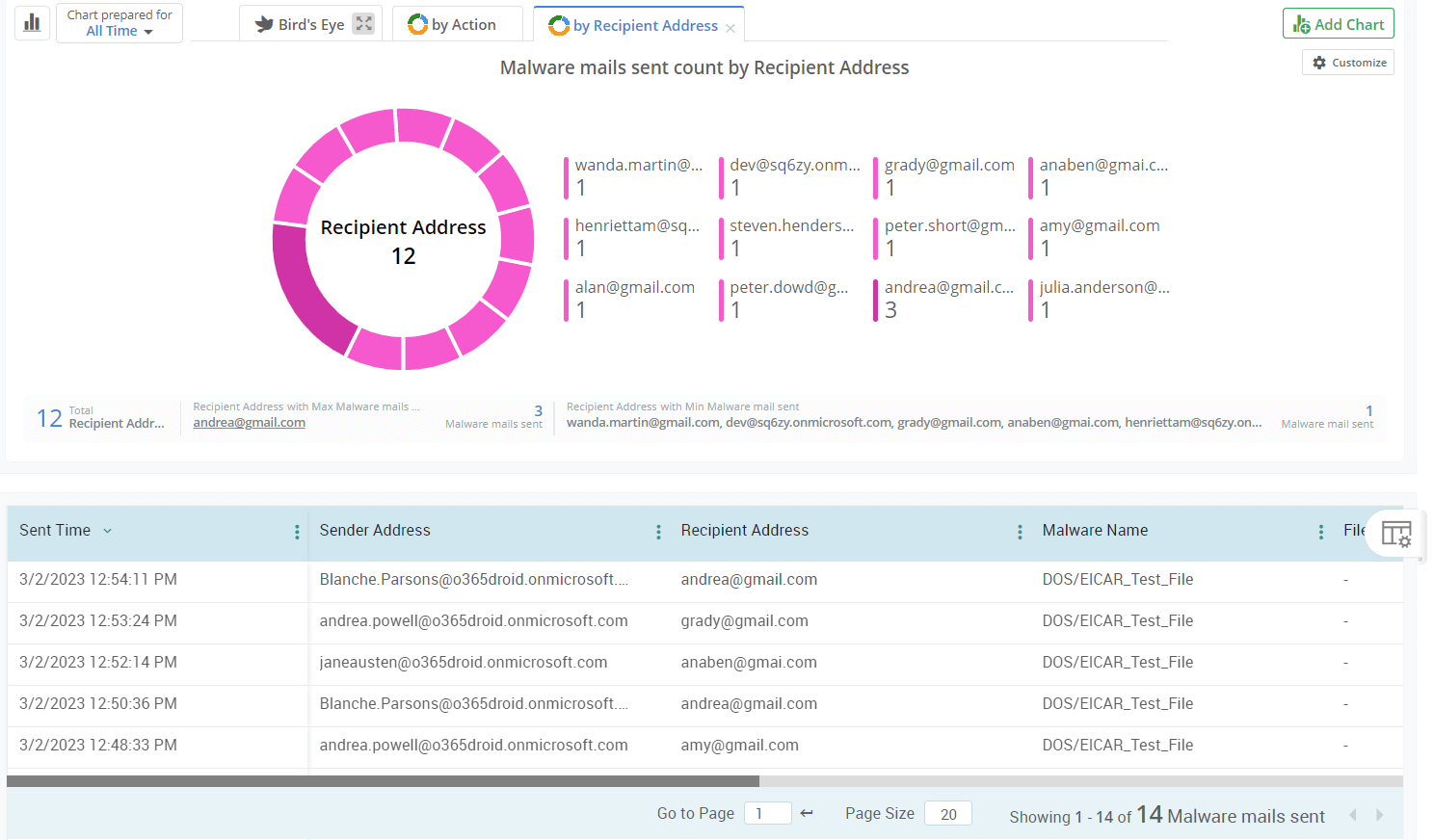Toggle Sent Time sort order chevron
The image size is (1434, 840).
[108, 531]
